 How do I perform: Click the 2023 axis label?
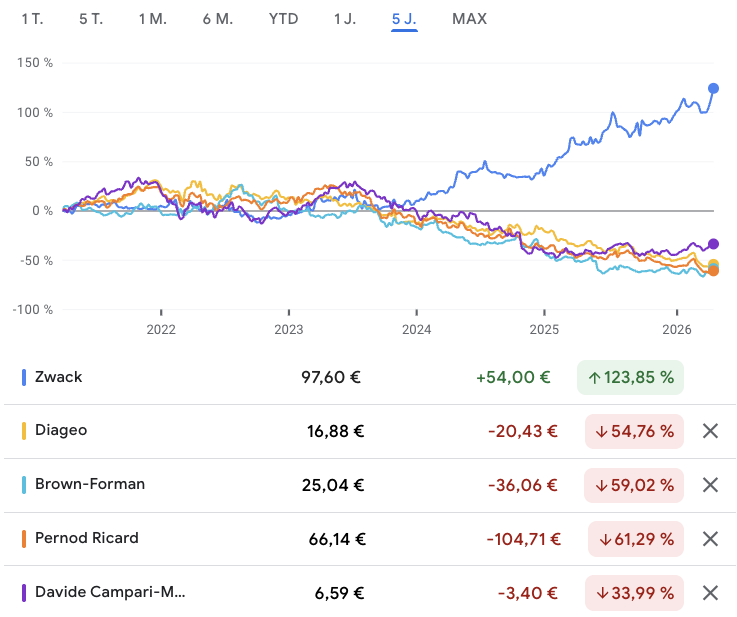[x=289, y=329]
